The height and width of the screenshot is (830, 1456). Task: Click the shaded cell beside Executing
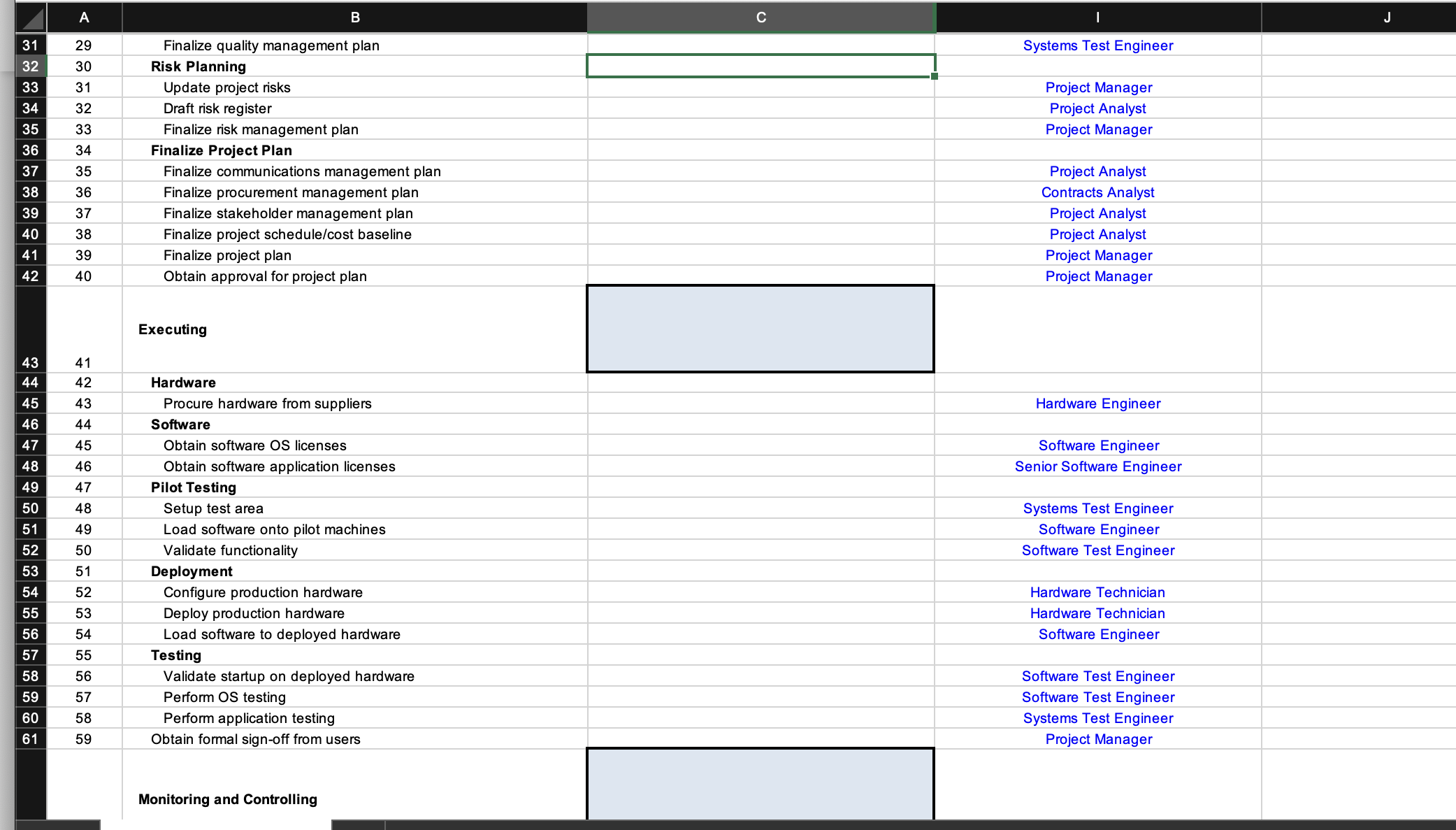[761, 329]
